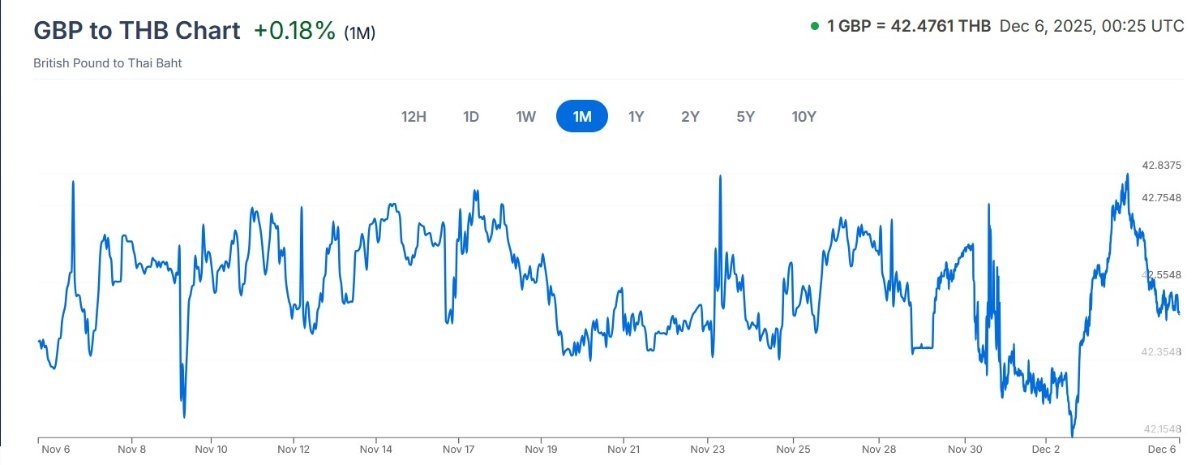Click the Nov 6 x-axis date label

pos(55,450)
